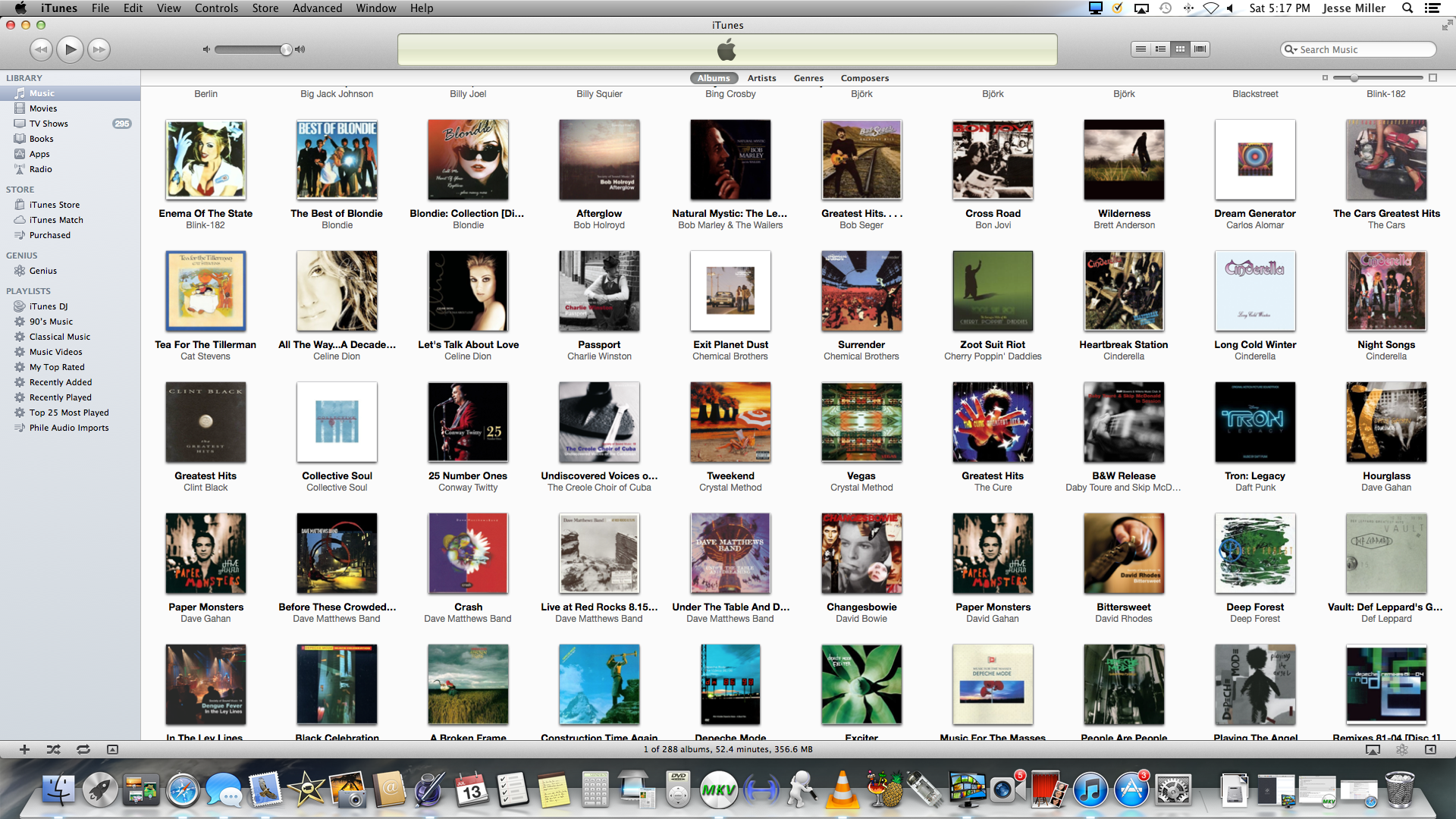Open Apps in the sidebar
Image resolution: width=1456 pixels, height=819 pixels.
click(x=70, y=154)
